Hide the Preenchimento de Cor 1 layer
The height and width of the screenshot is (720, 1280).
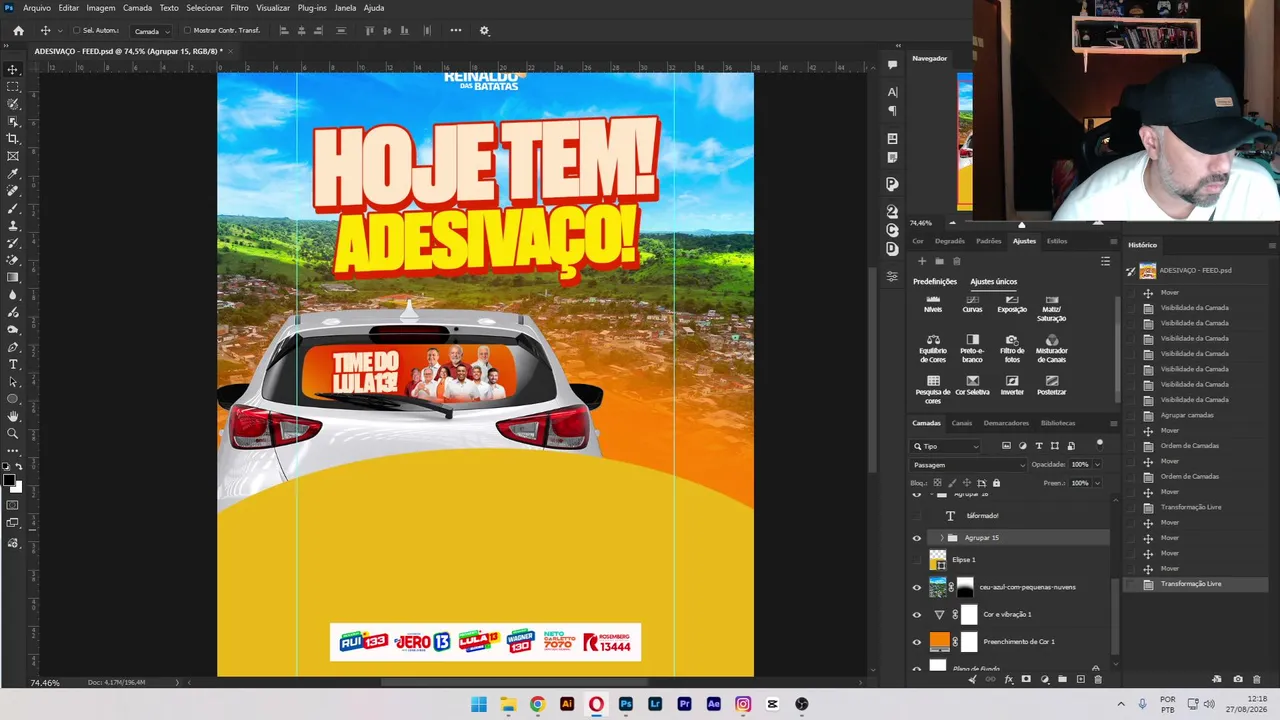917,642
